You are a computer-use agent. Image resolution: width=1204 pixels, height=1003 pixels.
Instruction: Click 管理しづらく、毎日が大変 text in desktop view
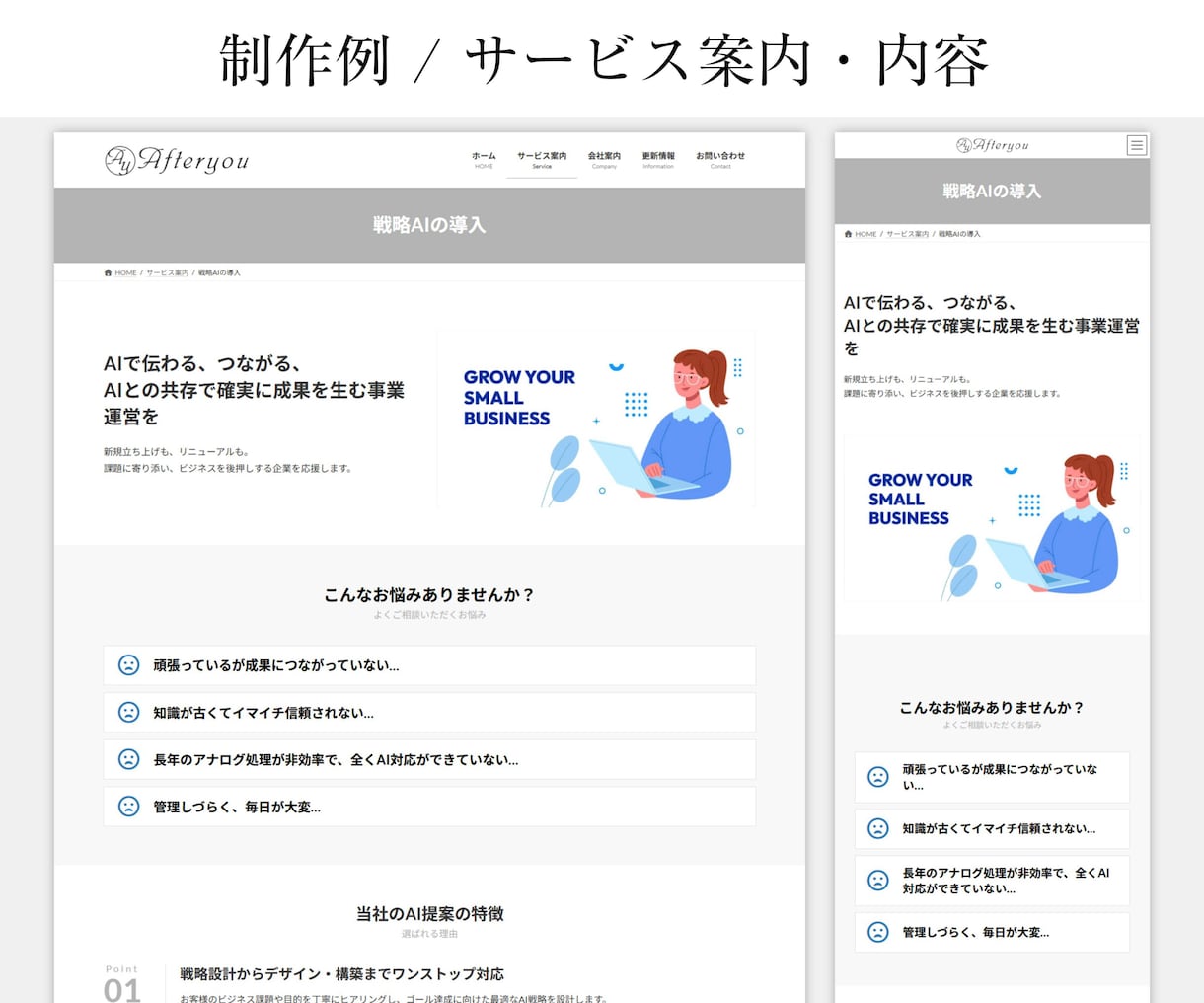click(236, 807)
